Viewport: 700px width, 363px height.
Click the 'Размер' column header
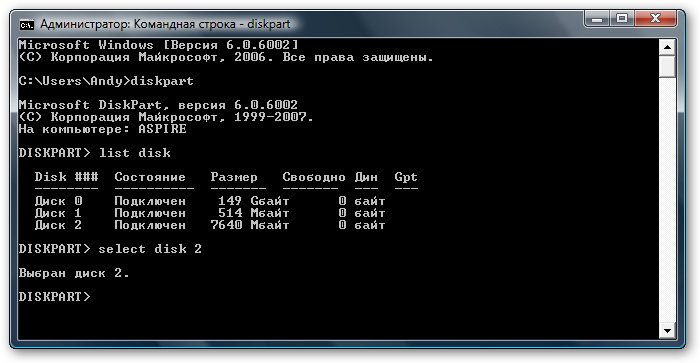click(x=234, y=177)
